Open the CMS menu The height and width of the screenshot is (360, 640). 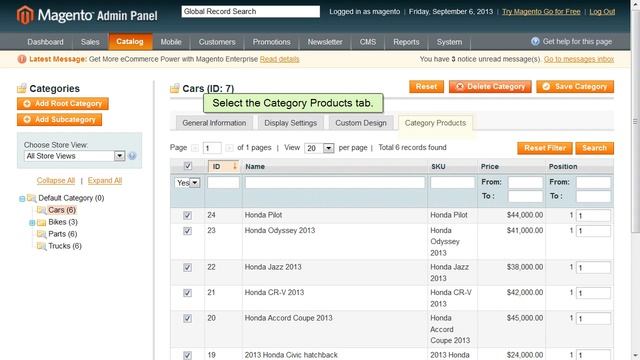(368, 42)
